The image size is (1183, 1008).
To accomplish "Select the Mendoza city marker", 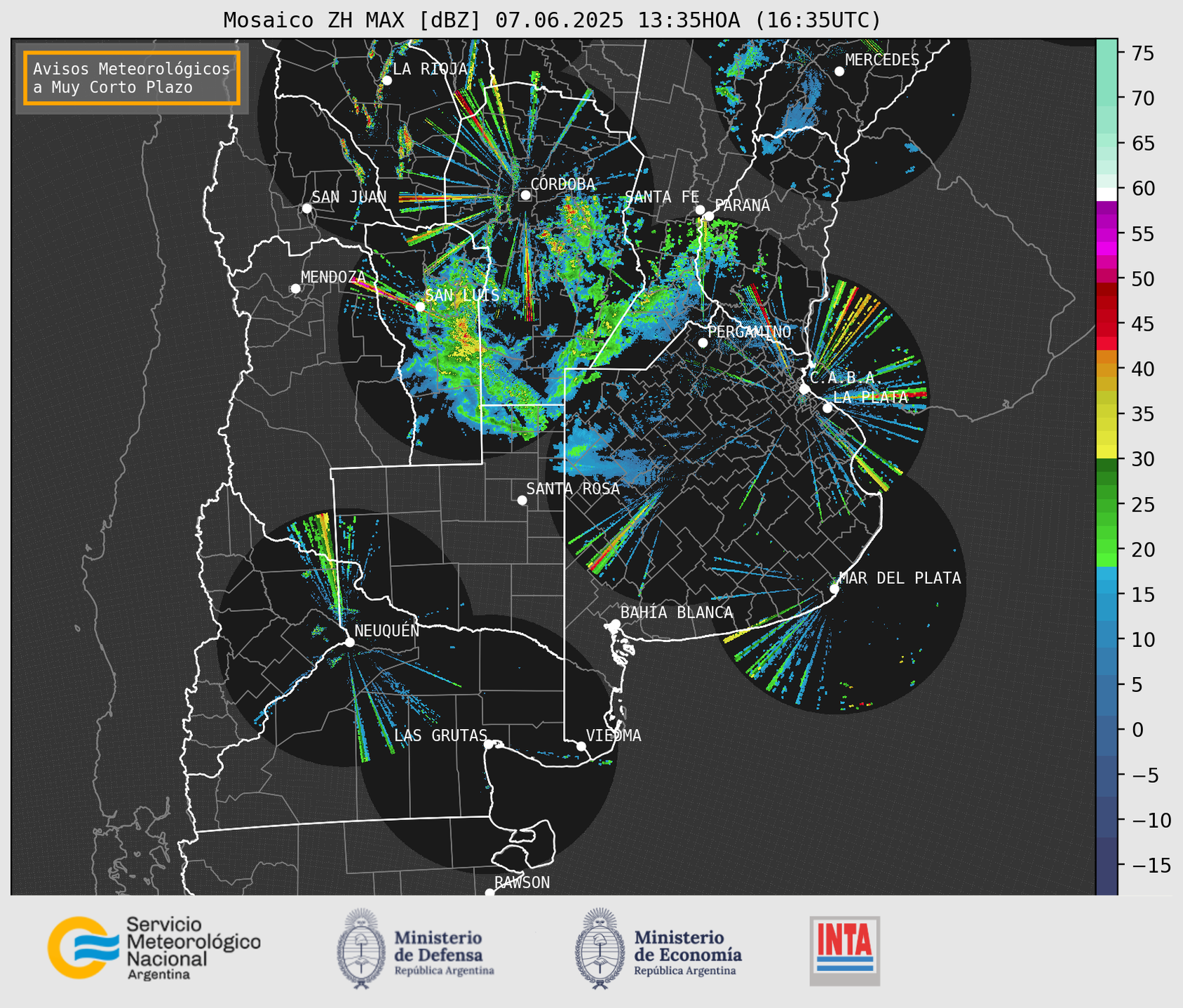I will click(x=295, y=289).
